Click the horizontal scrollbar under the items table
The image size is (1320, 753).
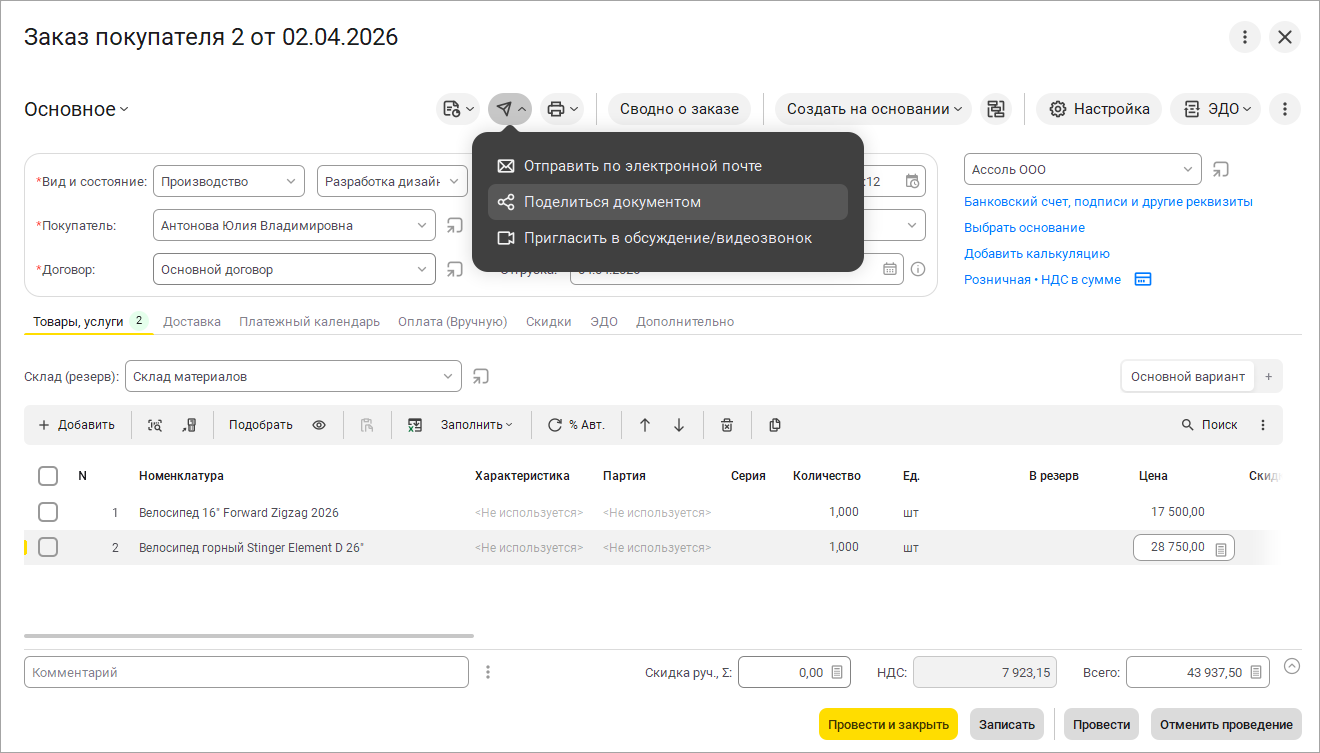pos(249,635)
